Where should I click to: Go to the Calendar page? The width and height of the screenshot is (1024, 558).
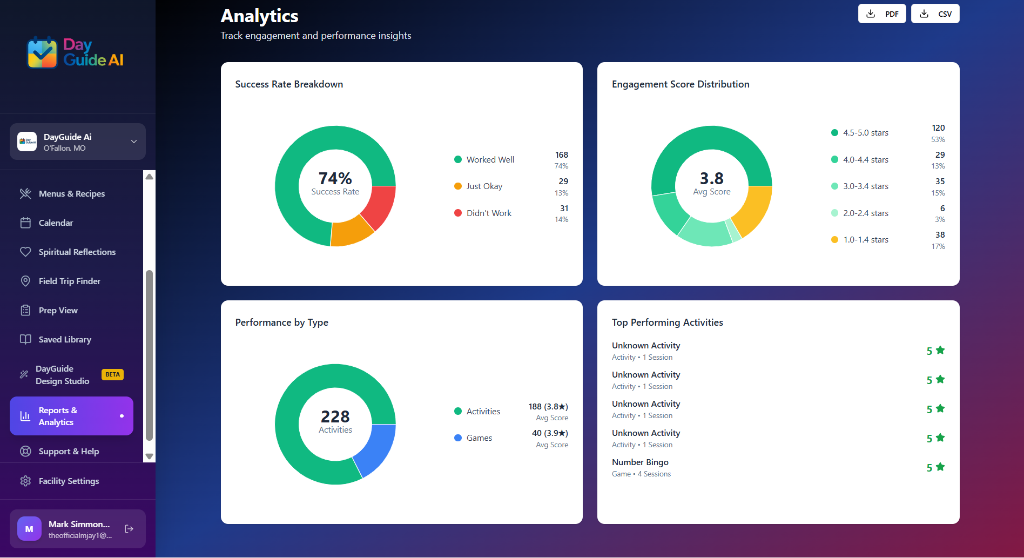(72, 223)
